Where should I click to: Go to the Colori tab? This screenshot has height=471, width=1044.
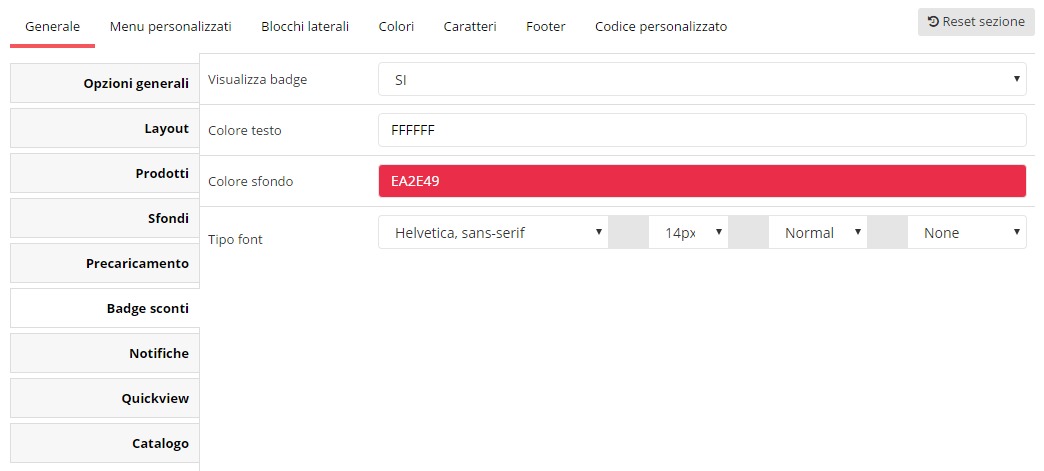pos(396,27)
